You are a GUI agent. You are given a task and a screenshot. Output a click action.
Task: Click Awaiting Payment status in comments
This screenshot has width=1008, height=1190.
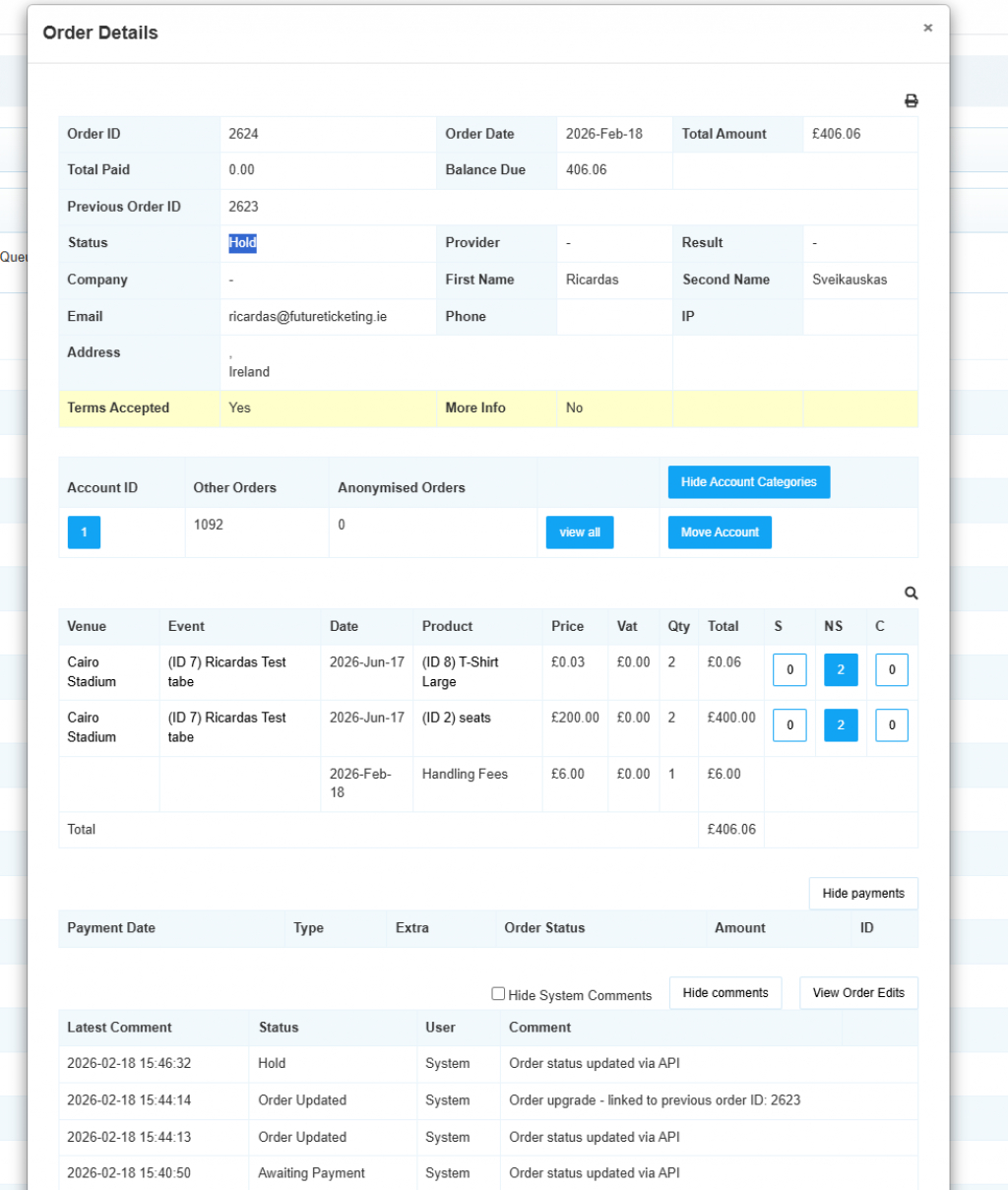tap(311, 1173)
